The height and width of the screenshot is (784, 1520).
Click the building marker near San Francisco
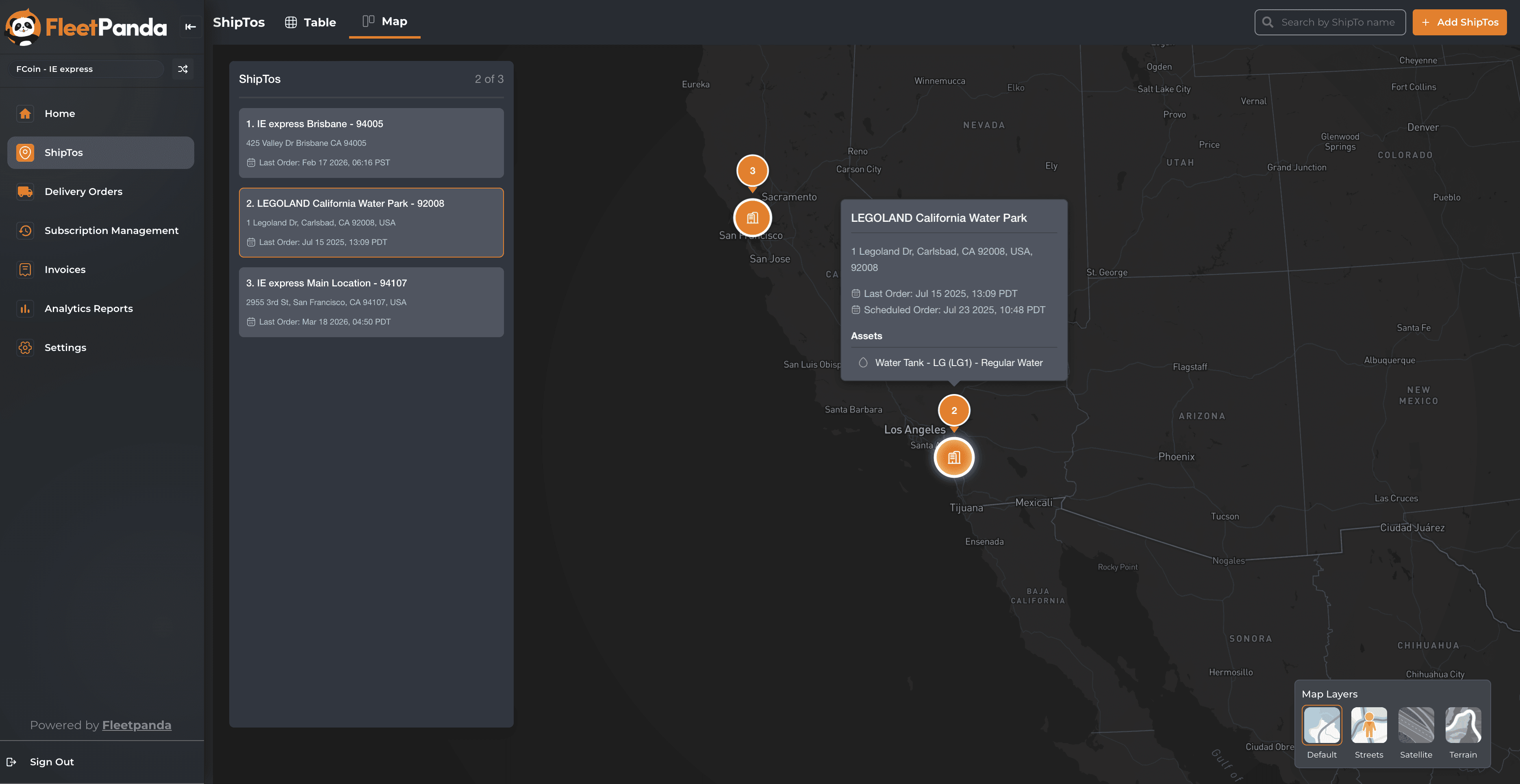coord(752,218)
